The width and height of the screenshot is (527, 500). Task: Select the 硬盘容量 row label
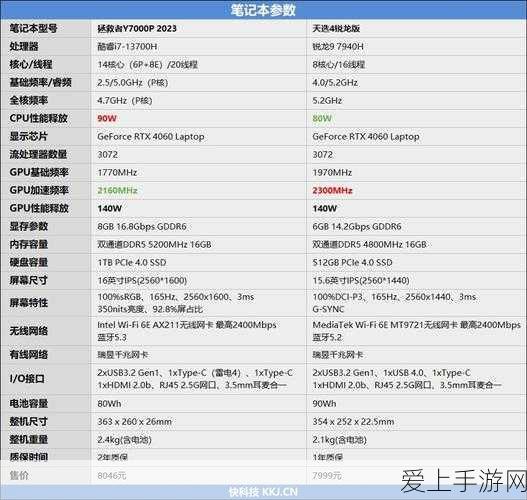(x=29, y=262)
